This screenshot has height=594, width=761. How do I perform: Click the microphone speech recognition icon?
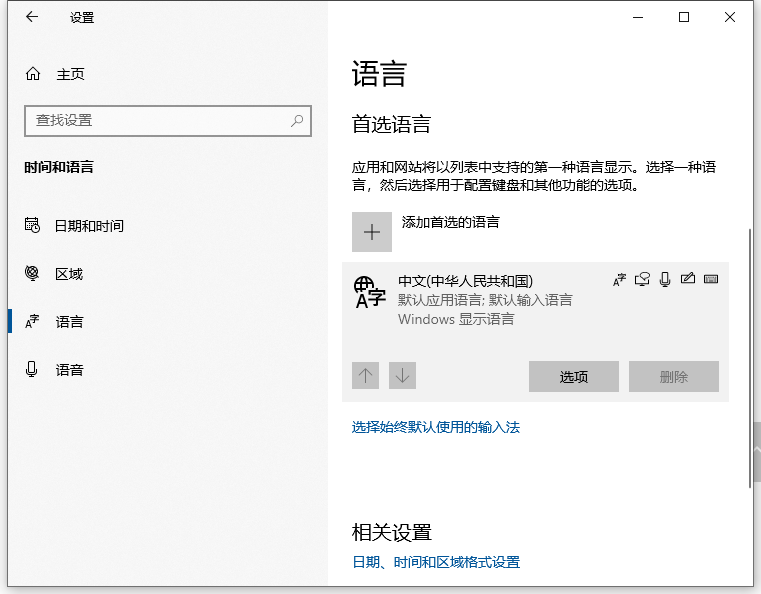click(x=665, y=279)
